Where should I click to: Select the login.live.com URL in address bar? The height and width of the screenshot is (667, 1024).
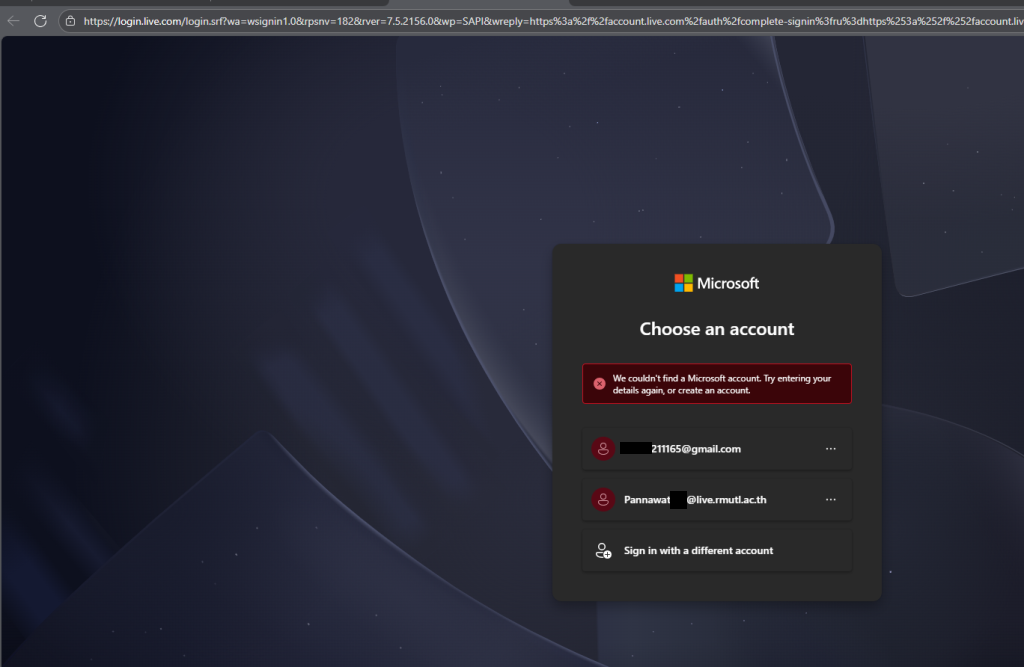pos(552,21)
